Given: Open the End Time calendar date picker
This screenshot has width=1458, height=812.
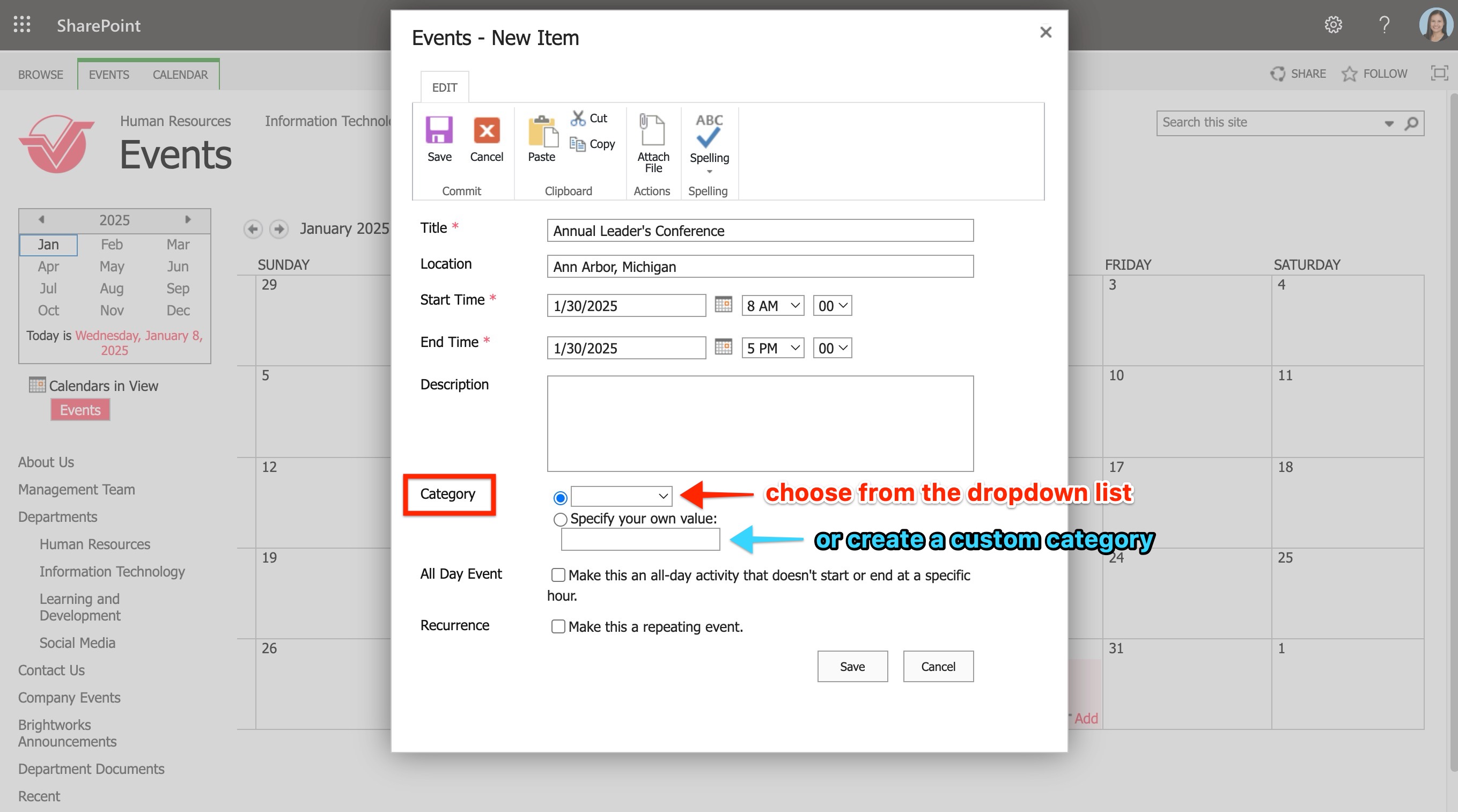Looking at the screenshot, I should pos(723,347).
